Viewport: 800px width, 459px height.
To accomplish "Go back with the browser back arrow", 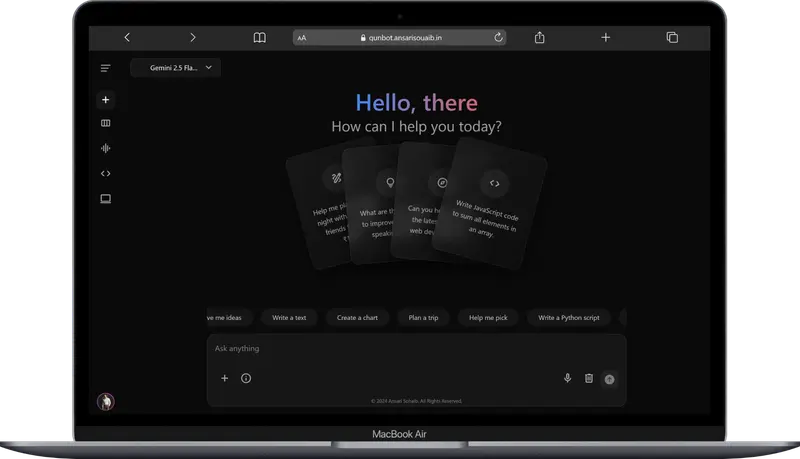I will (x=127, y=37).
